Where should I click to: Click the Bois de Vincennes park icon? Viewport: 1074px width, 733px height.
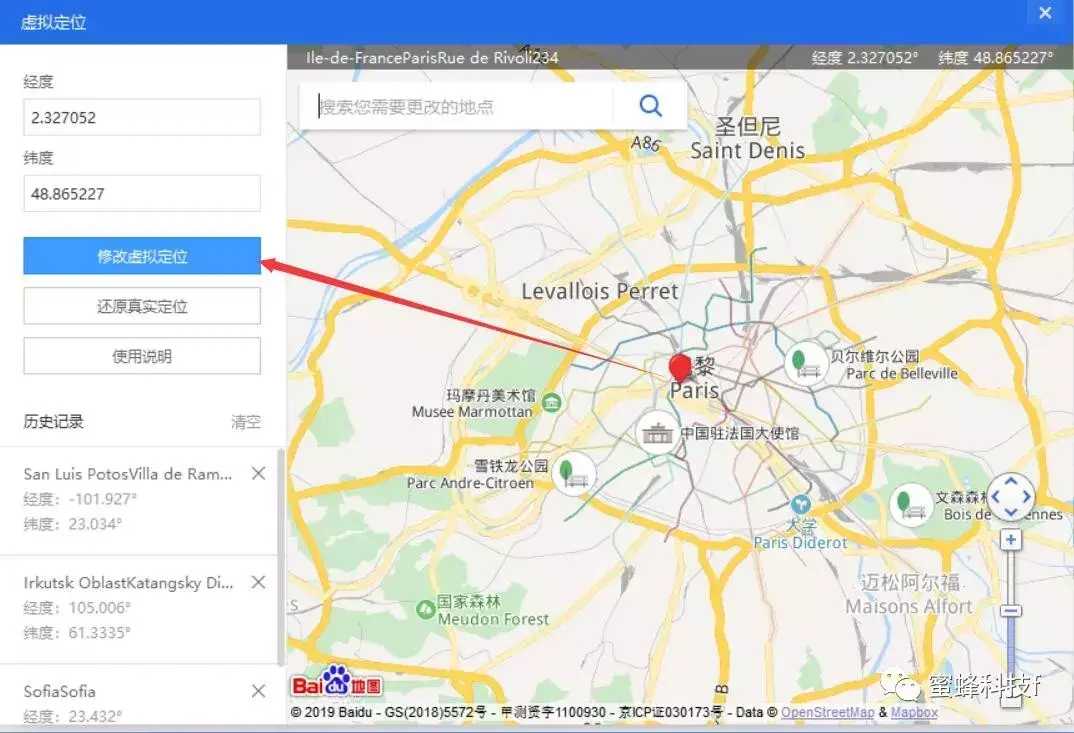click(x=911, y=505)
